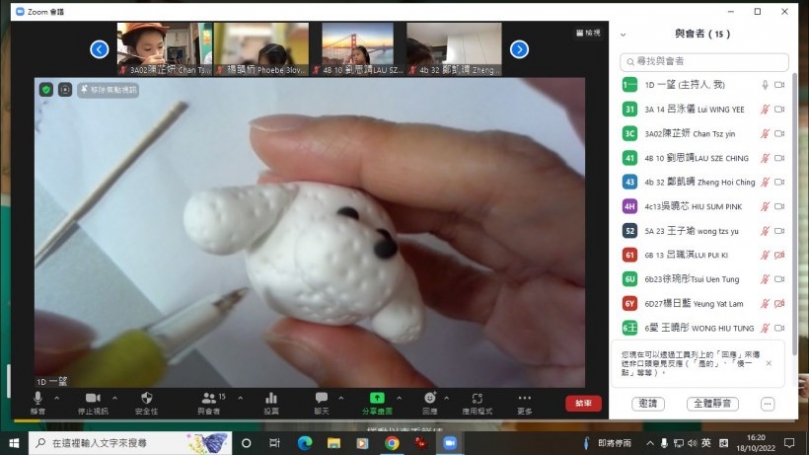This screenshot has height=455, width=809.
Task: Click the participant search field
Action: pos(704,61)
